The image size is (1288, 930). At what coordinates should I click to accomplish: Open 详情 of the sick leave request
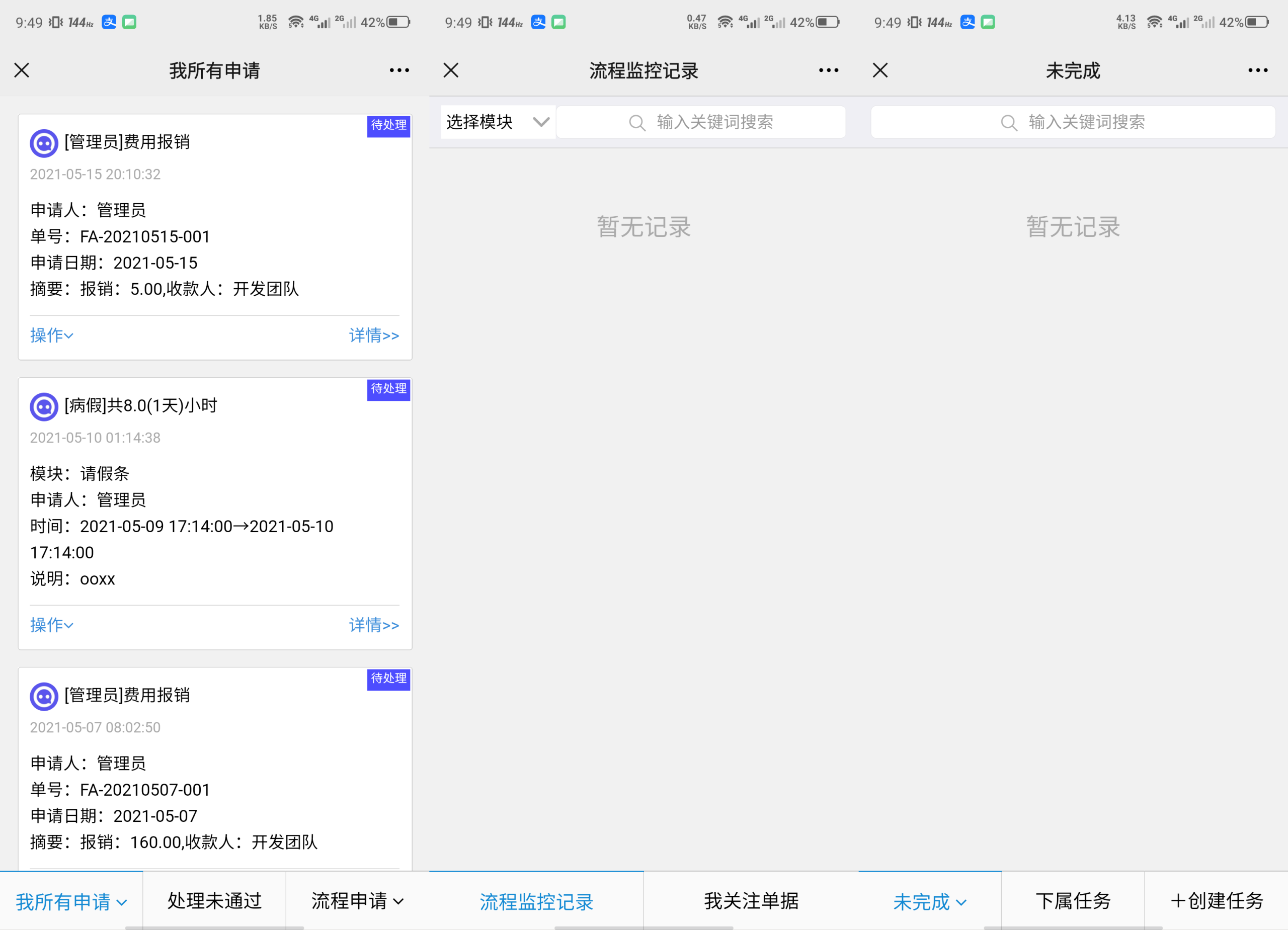(374, 625)
